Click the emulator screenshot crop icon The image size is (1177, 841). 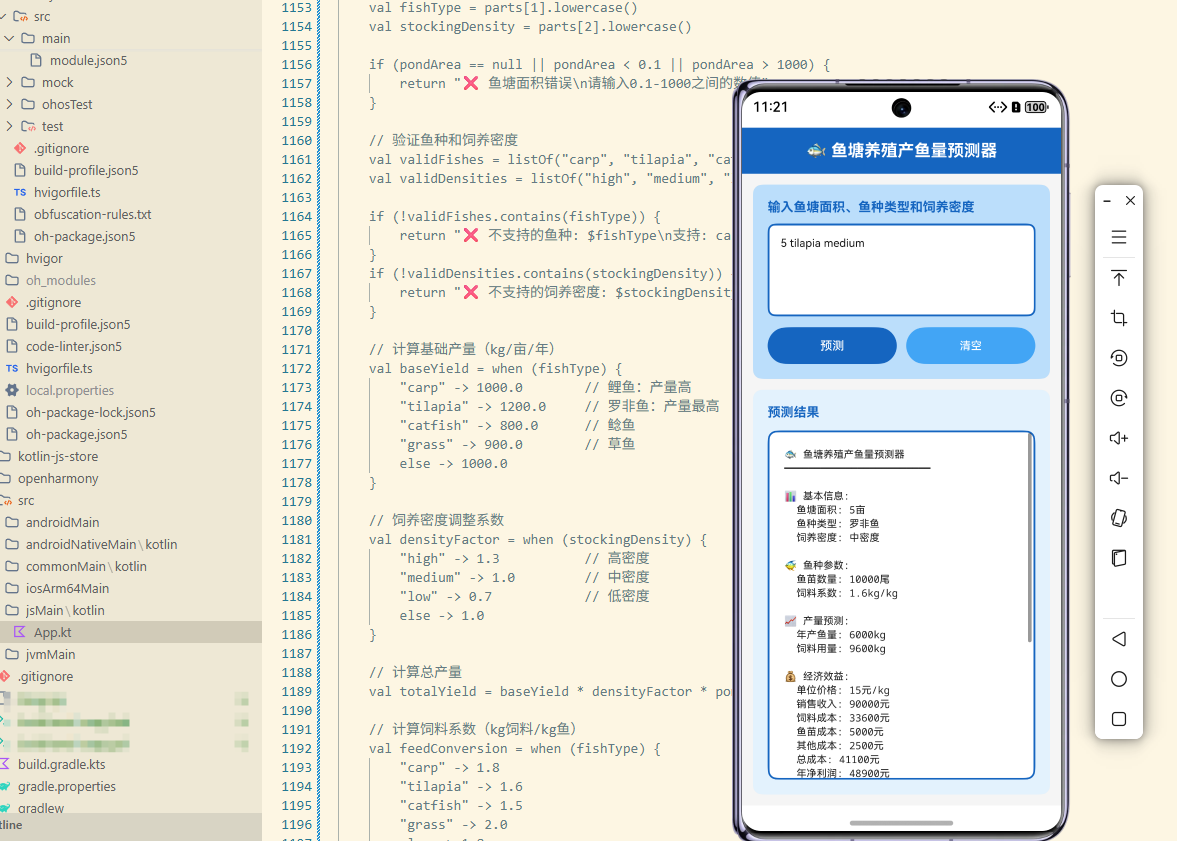click(1118, 318)
